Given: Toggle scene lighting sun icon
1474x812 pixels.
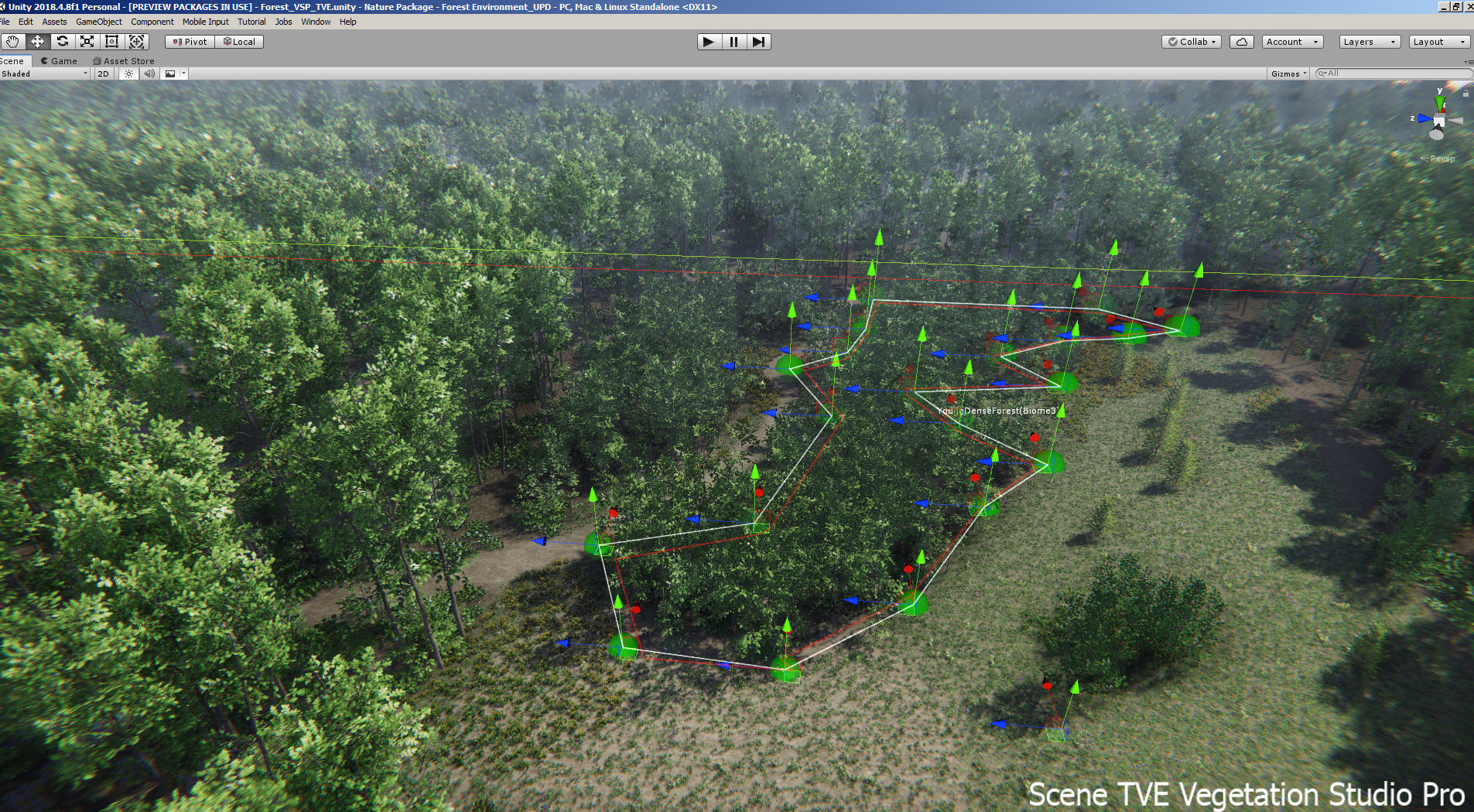Looking at the screenshot, I should 129,73.
